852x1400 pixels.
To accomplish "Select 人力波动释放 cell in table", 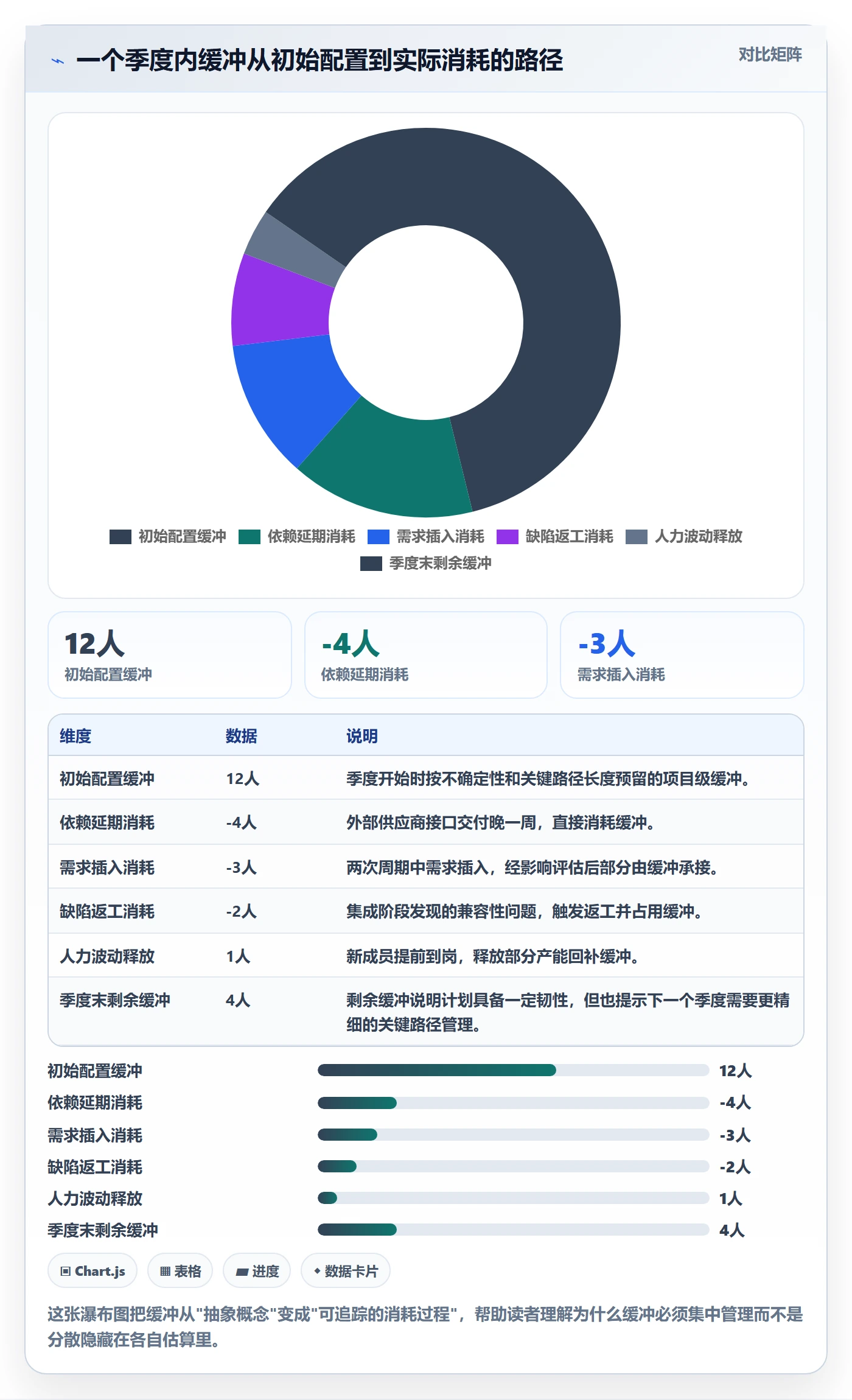I will (107, 956).
